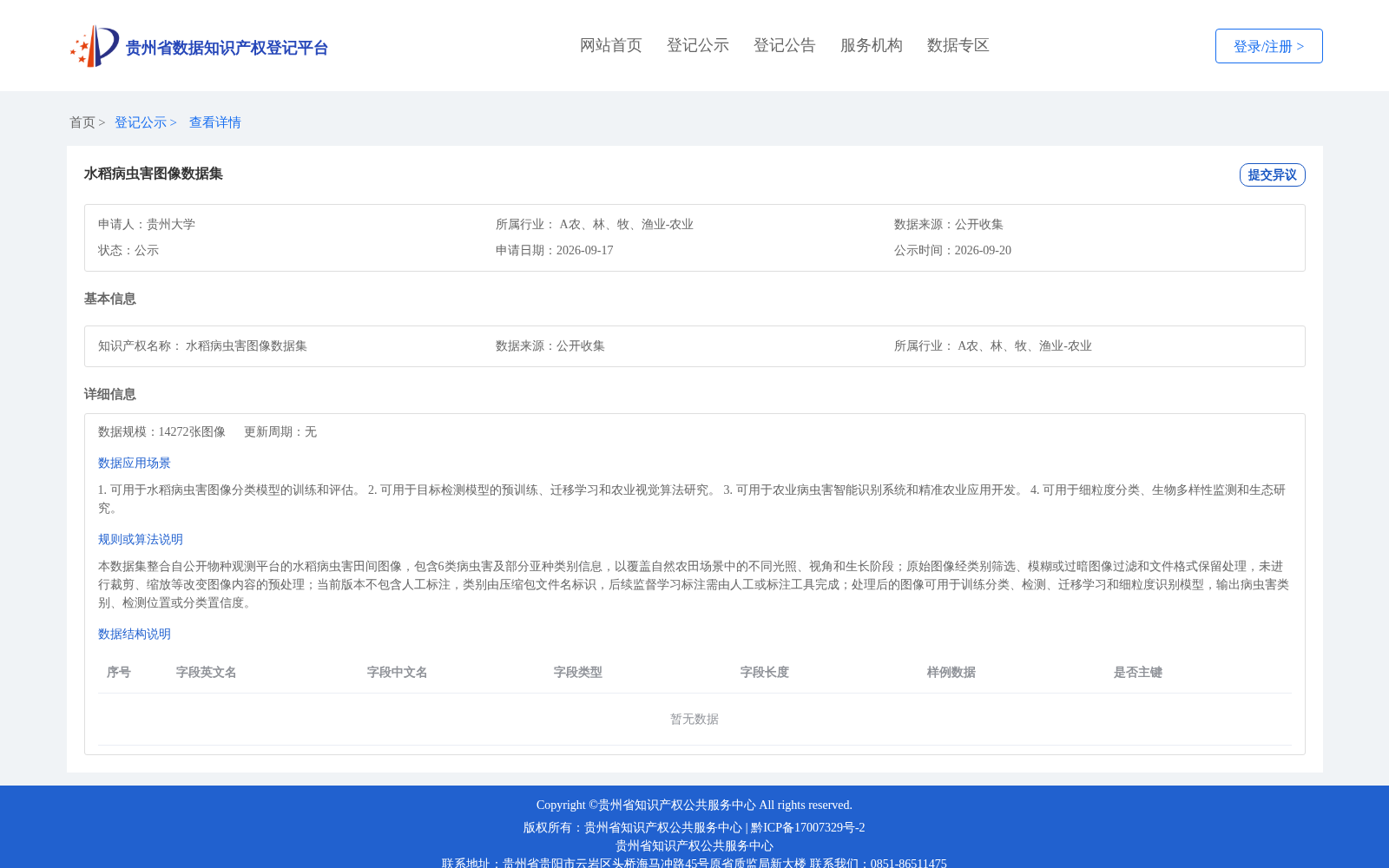Click the footer copyright line

tap(694, 806)
